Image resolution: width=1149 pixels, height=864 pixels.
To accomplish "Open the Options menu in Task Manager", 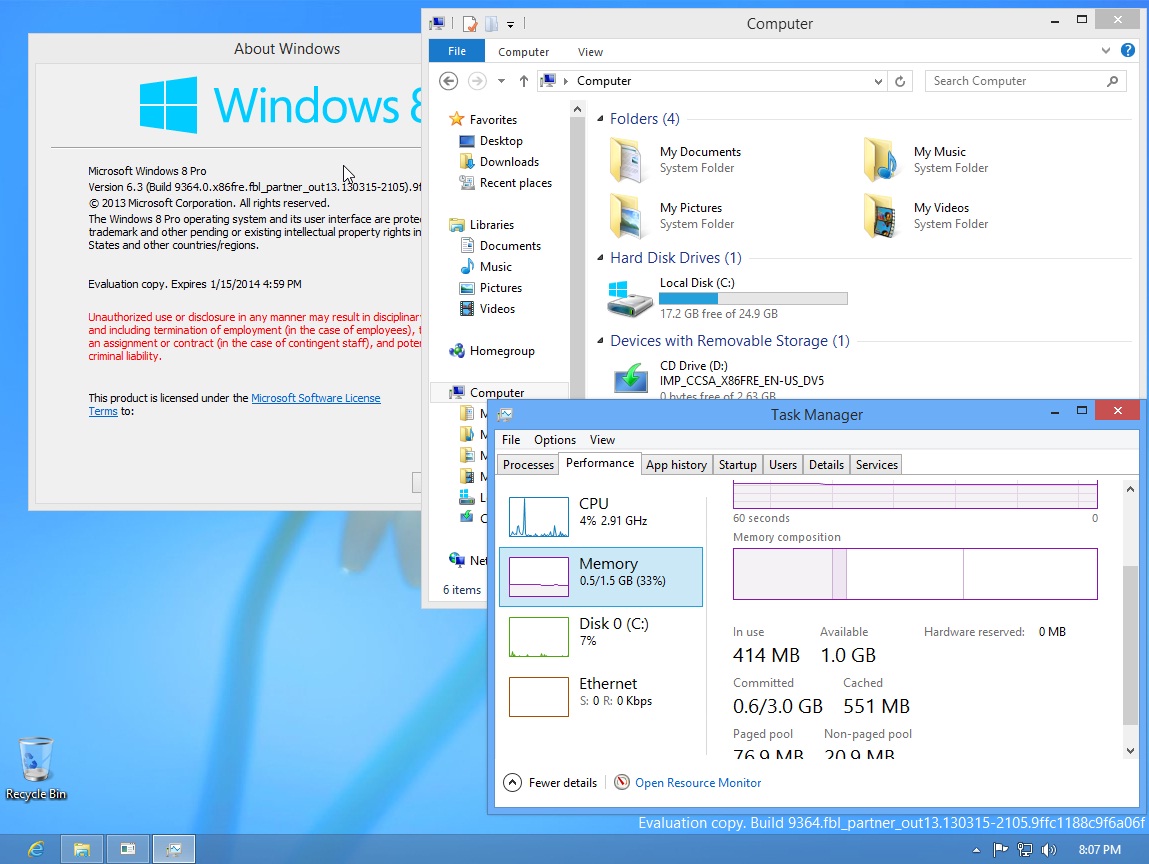I will pyautogui.click(x=555, y=440).
